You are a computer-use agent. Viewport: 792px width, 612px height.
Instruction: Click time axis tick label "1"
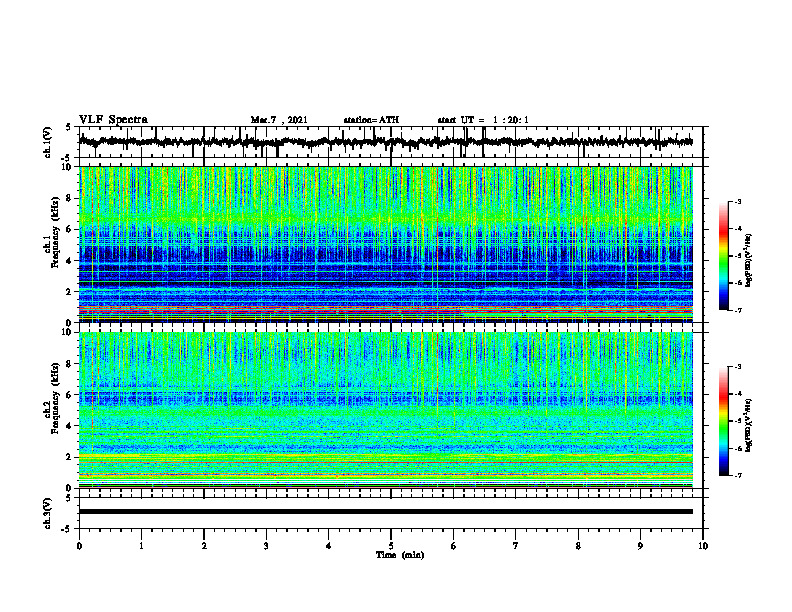(141, 546)
